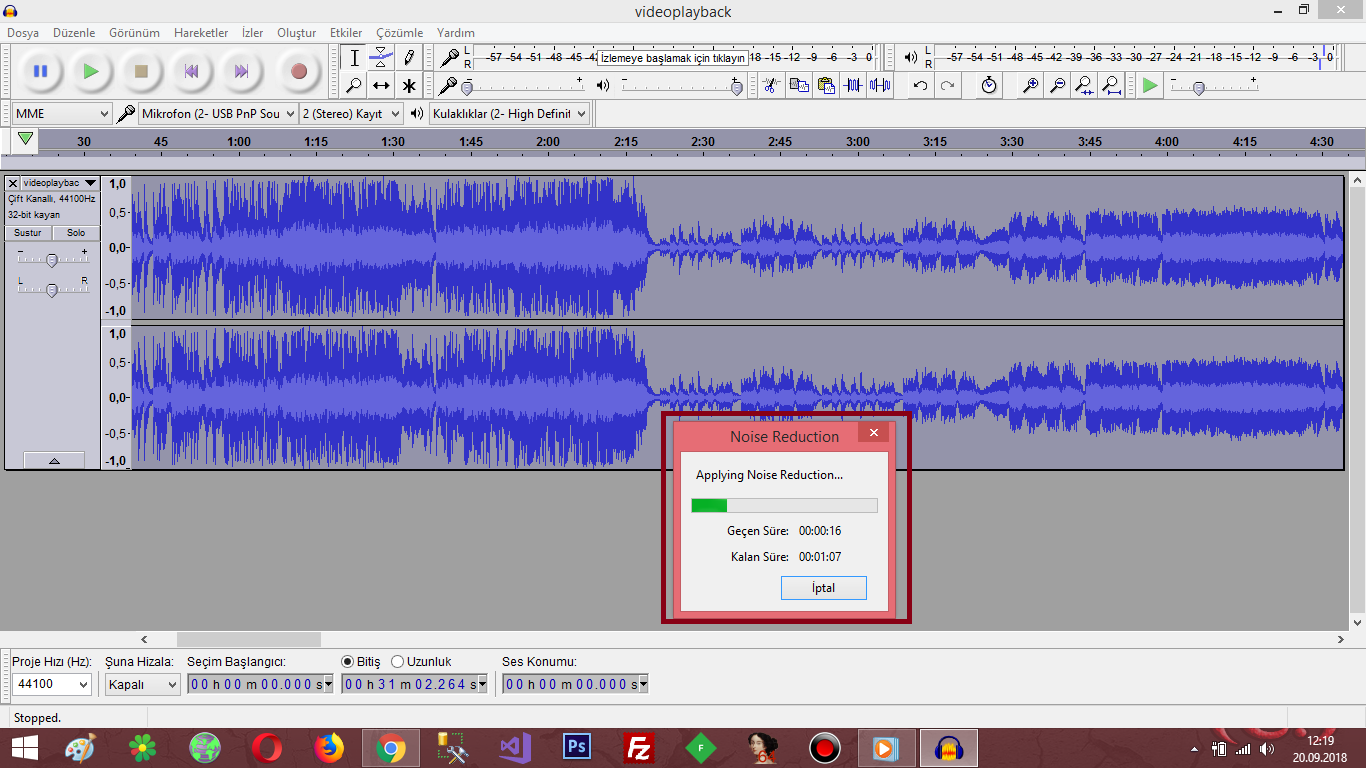This screenshot has height=768, width=1366.
Task: Open the Etkiler menu
Action: tap(346, 33)
